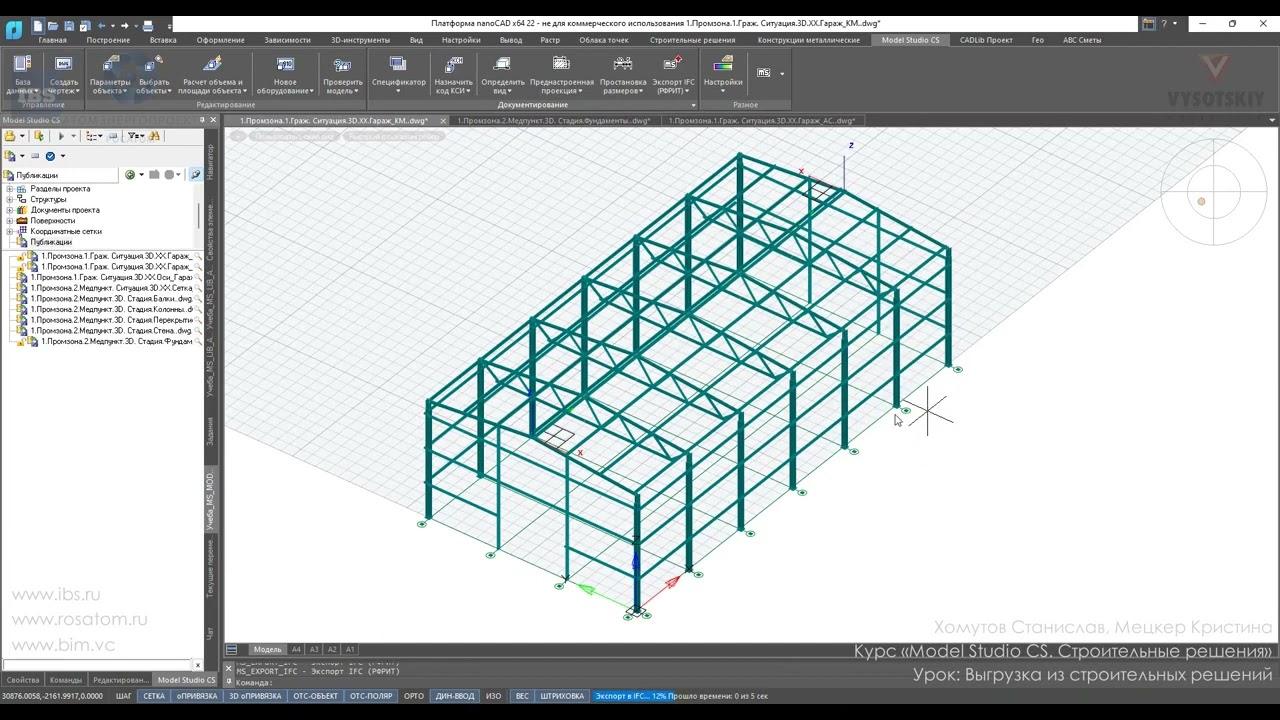Expand the Структуры tree node
This screenshot has width=1280, height=720.
click(x=10, y=200)
